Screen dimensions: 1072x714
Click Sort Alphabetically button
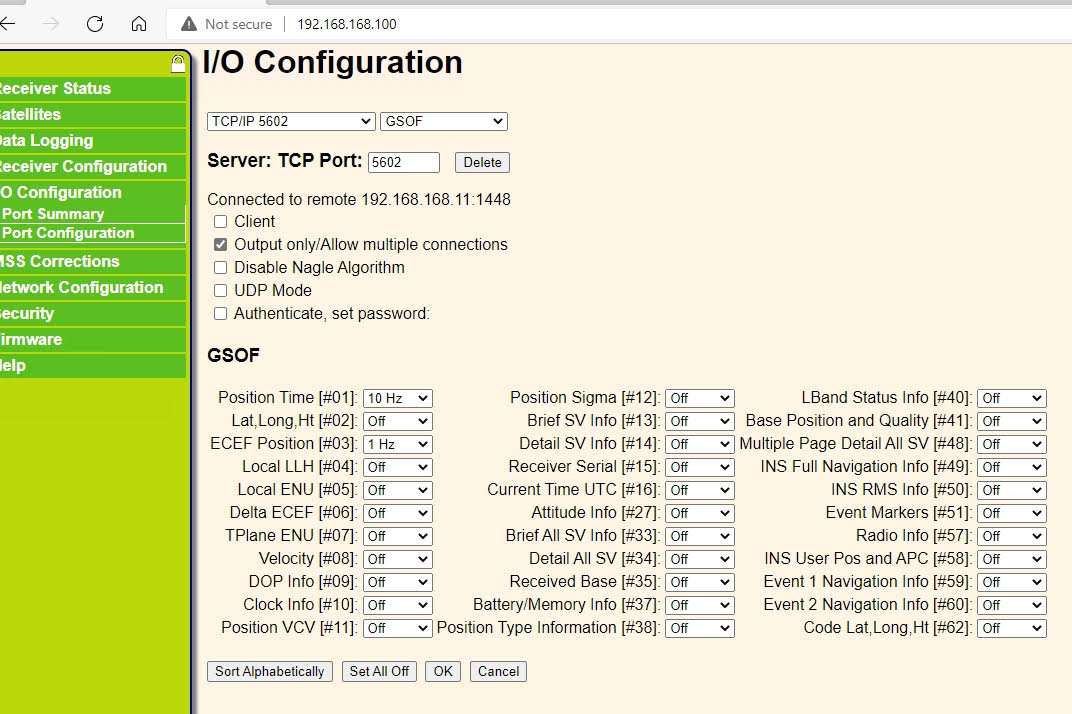pyautogui.click(x=270, y=672)
